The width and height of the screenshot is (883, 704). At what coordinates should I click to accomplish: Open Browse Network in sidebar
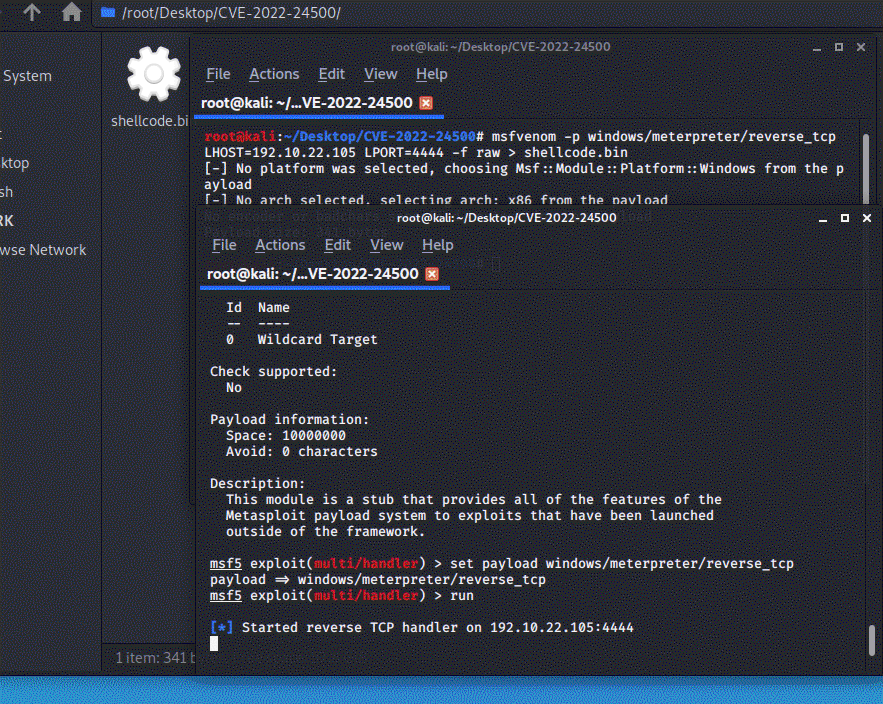click(x=43, y=250)
